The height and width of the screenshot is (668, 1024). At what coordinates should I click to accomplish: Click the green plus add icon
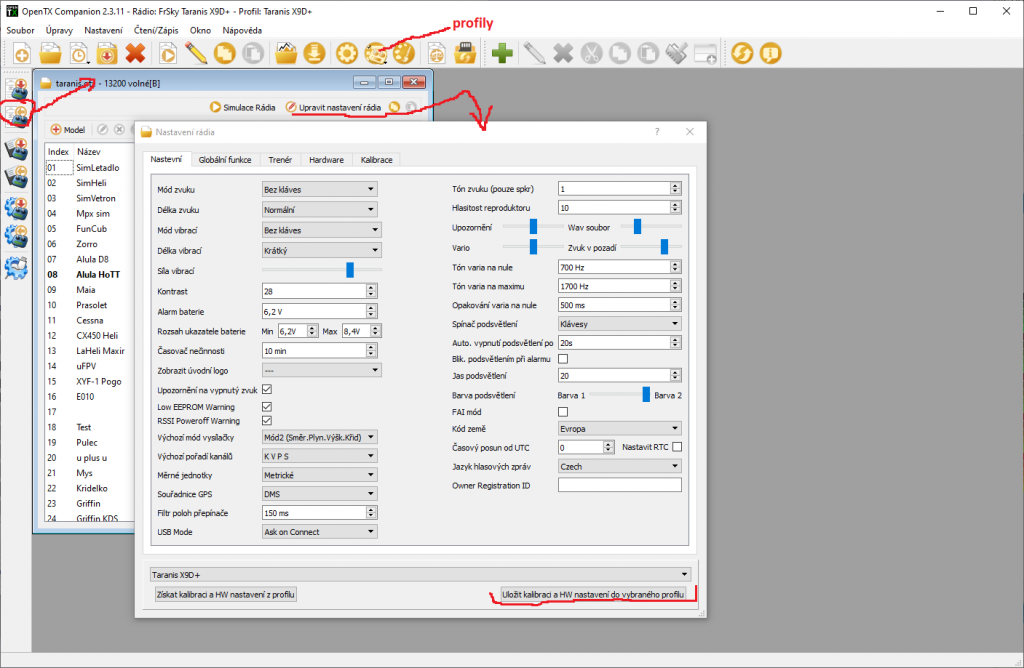coord(502,53)
